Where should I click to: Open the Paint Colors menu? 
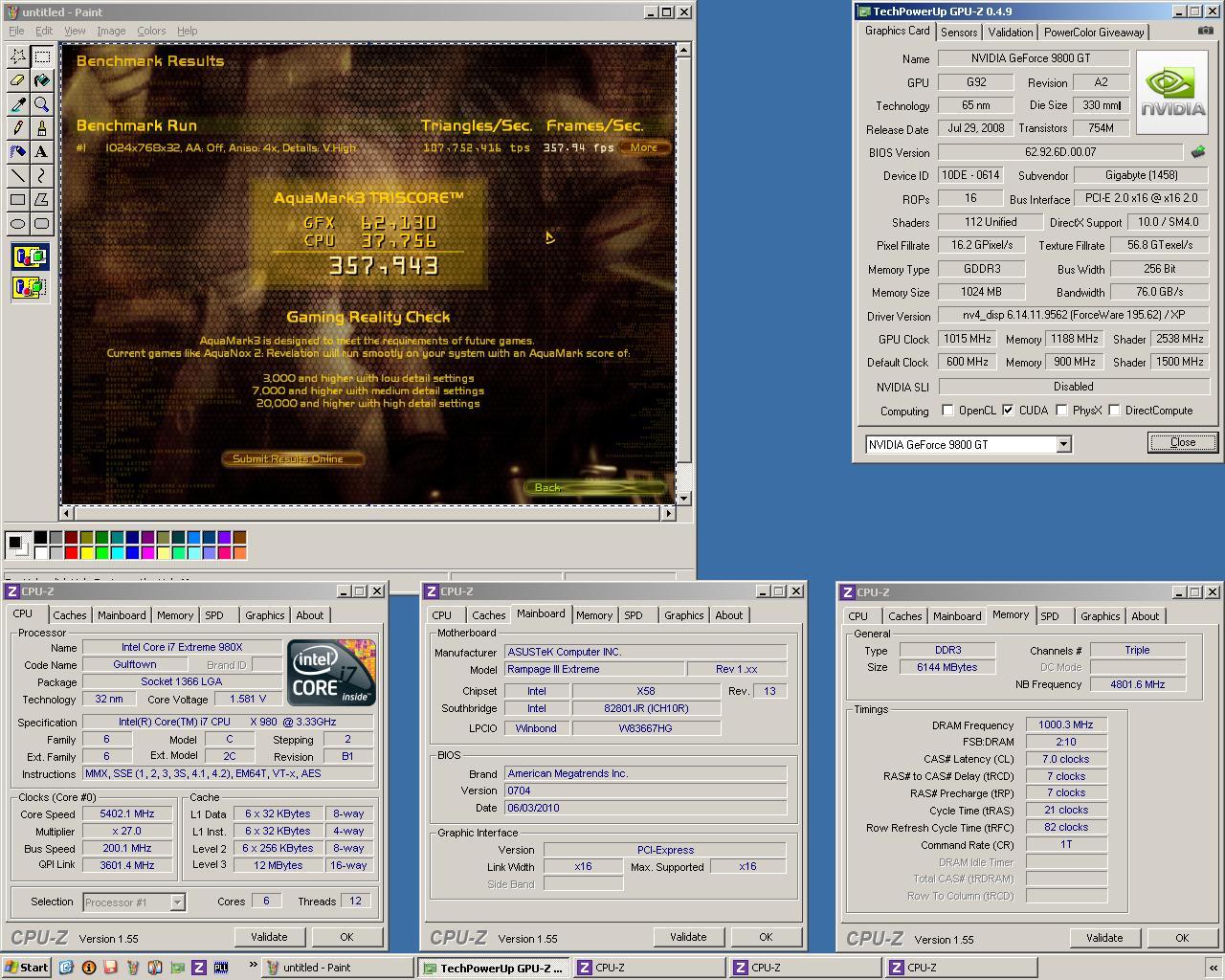point(151,31)
